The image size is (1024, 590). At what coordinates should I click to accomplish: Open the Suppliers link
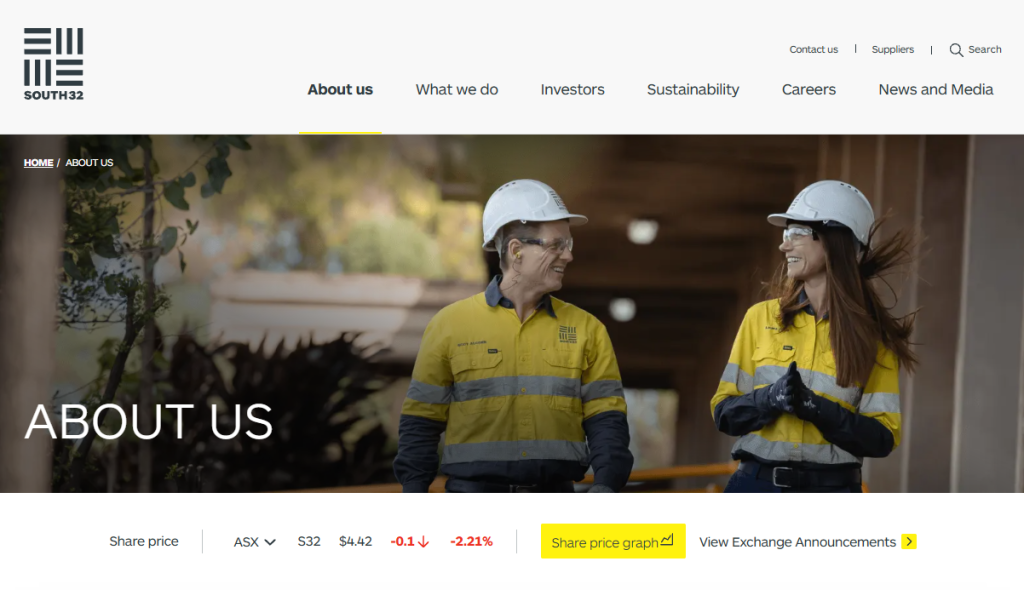(x=893, y=50)
